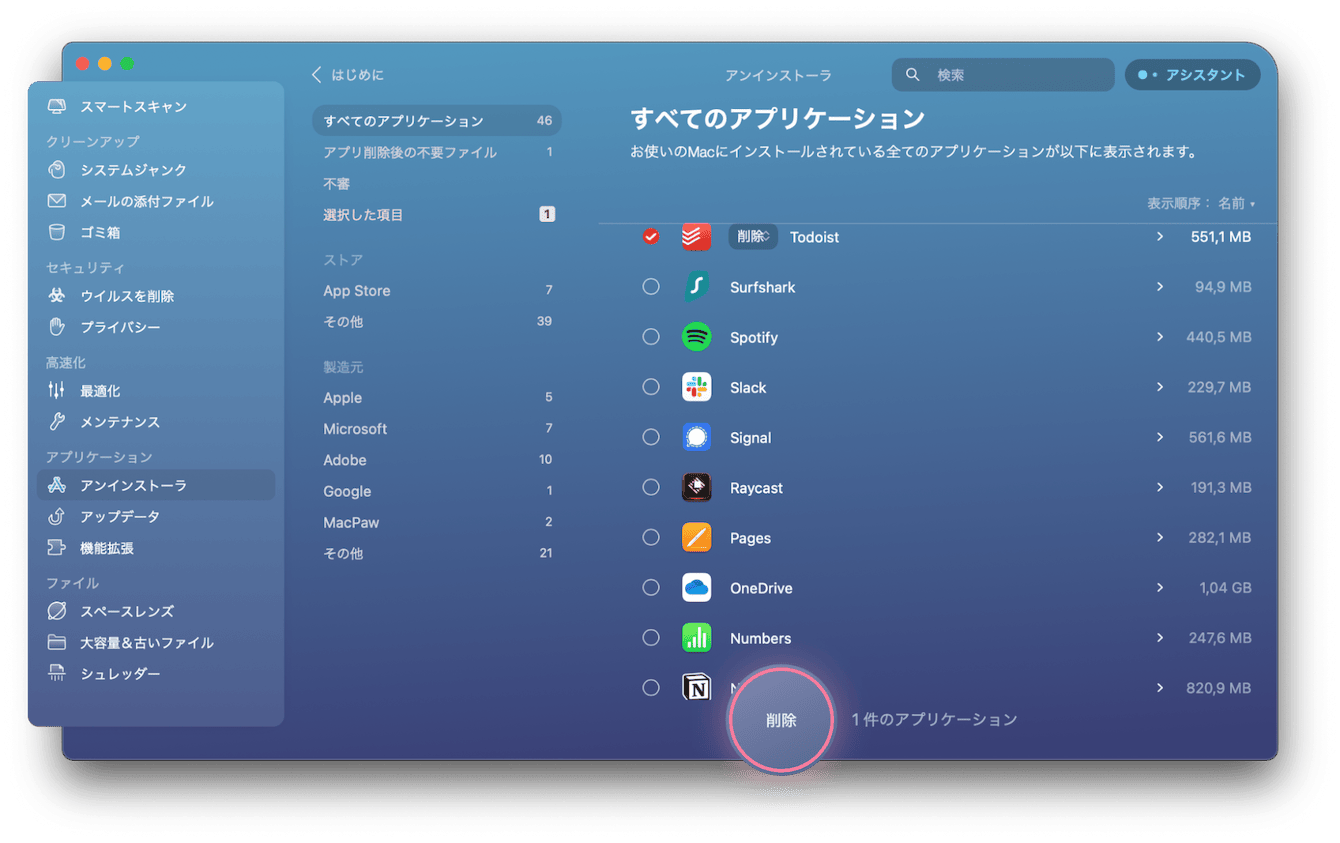Select the OneDrive checkbox

point(651,587)
